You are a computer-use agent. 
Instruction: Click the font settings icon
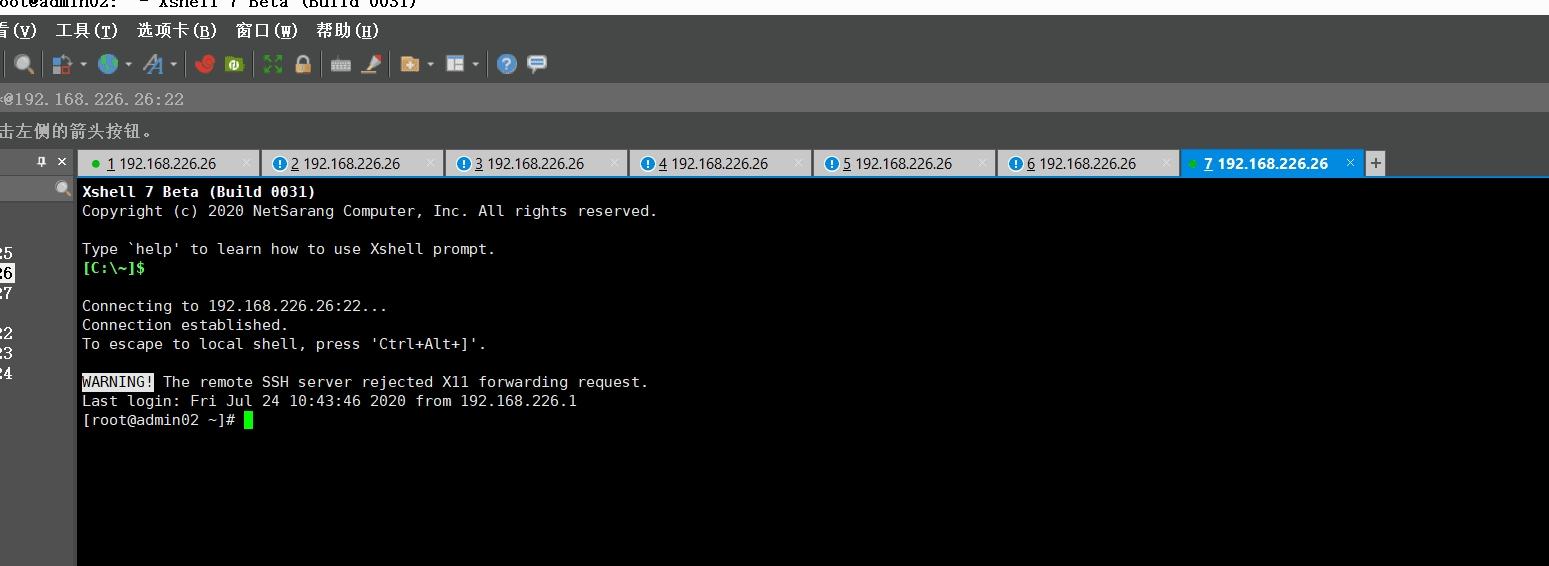pos(153,64)
